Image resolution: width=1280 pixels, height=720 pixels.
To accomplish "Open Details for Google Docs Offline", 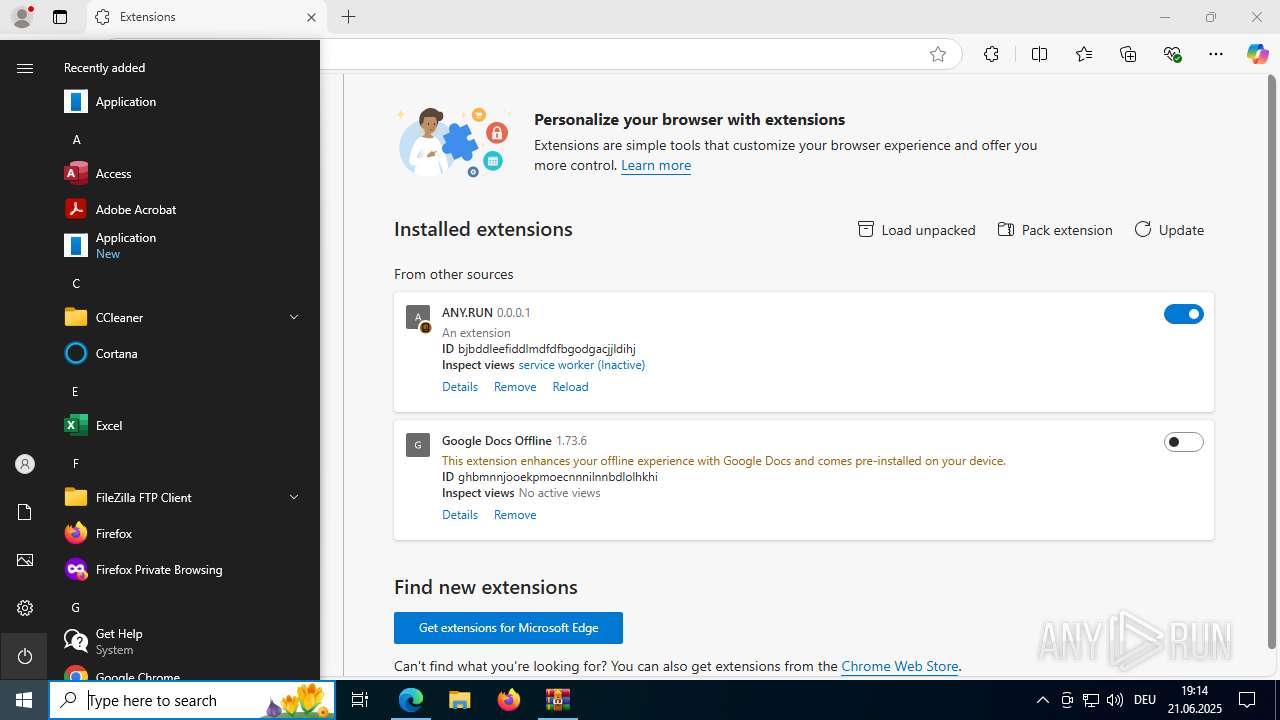I will (x=460, y=515).
